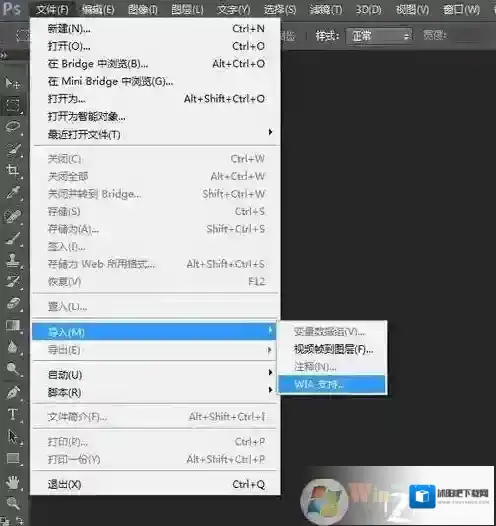The height and width of the screenshot is (526, 496).
Task: Select the Eyedropper tool
Action: 13,193
